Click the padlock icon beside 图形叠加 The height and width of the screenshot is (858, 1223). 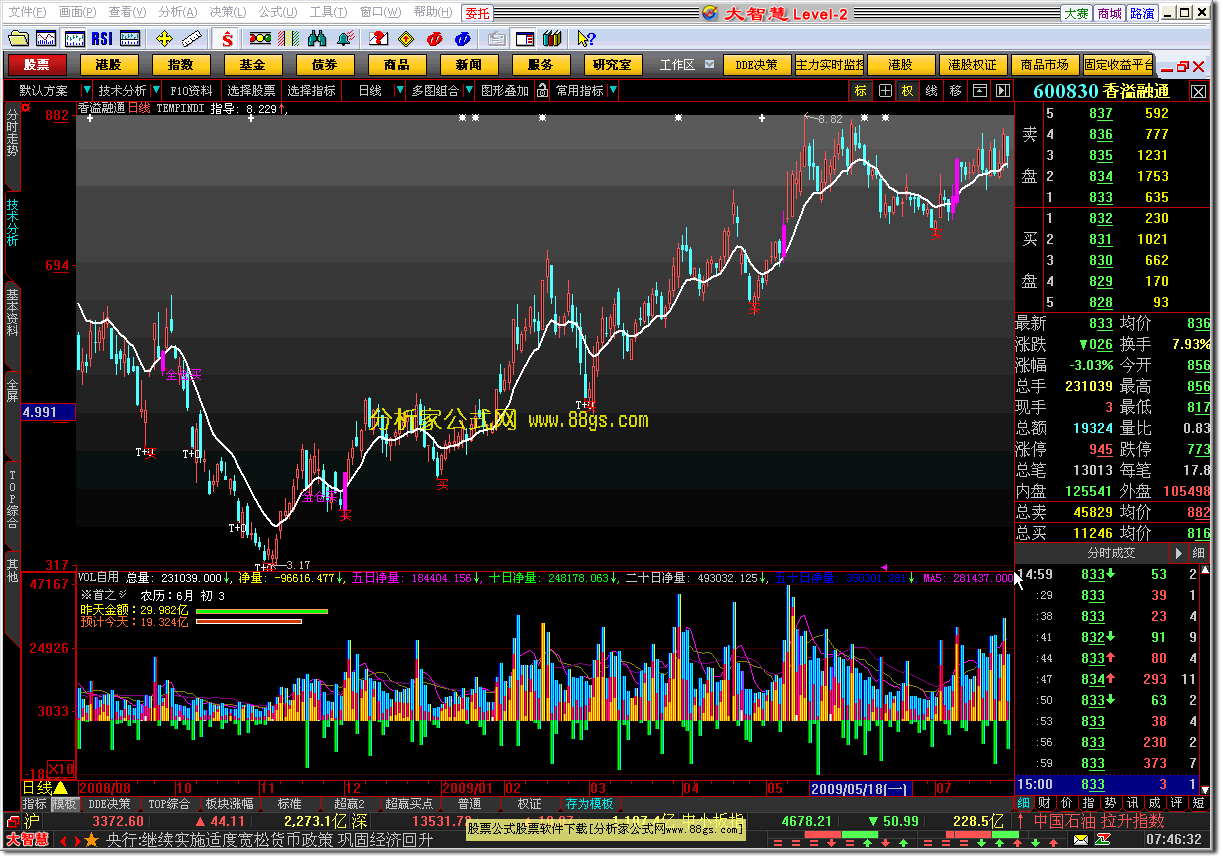[x=542, y=91]
